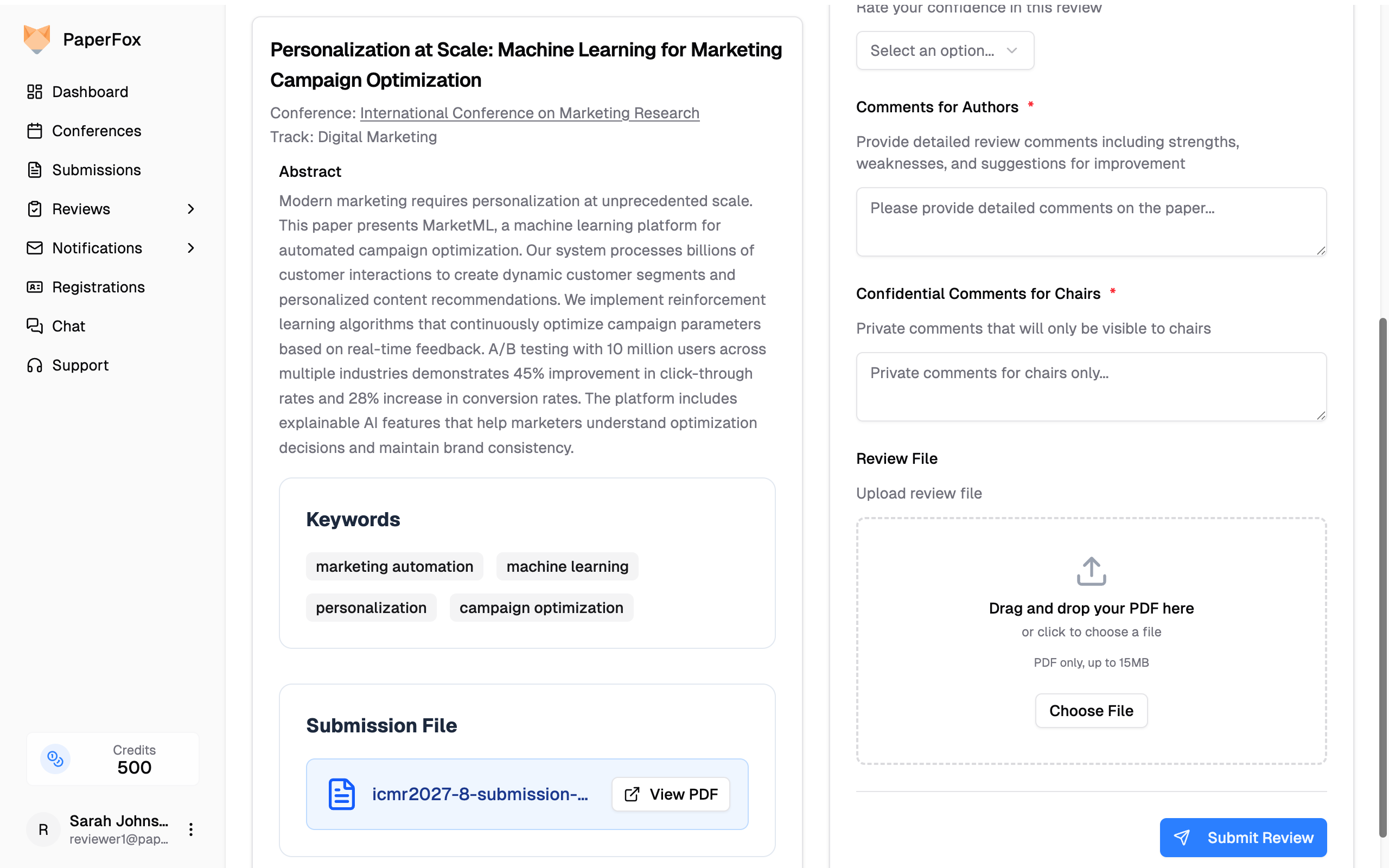This screenshot has width=1389, height=868.
Task: Click the Chat bubbles icon
Action: (34, 326)
